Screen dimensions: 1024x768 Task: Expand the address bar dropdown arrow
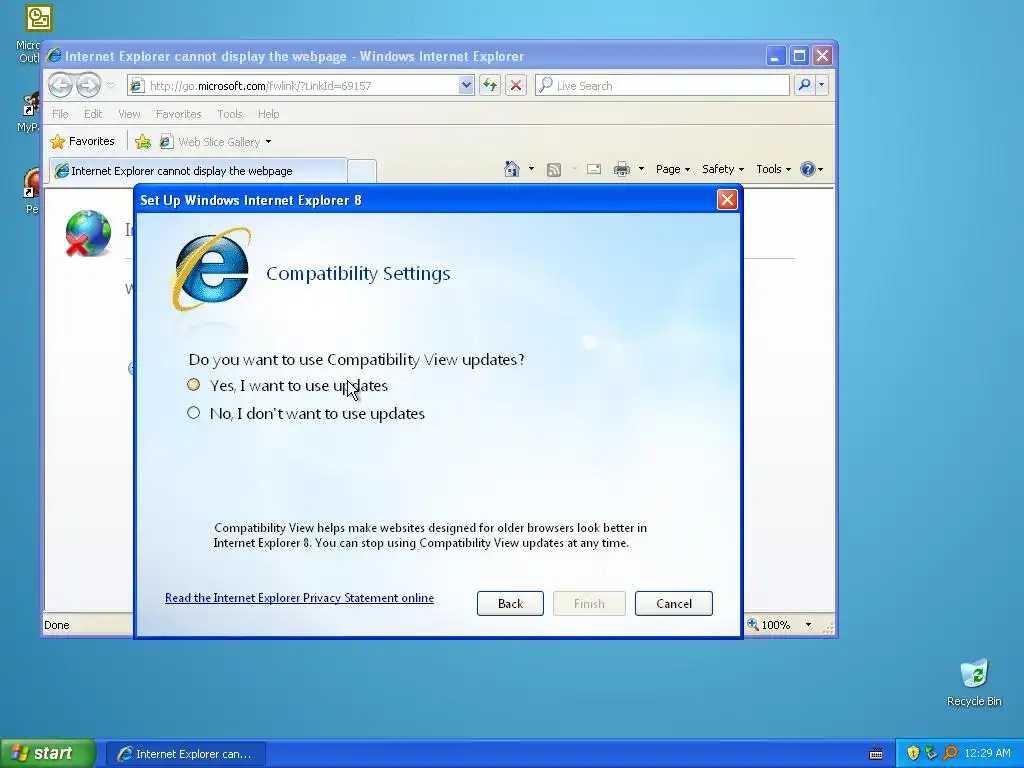466,86
